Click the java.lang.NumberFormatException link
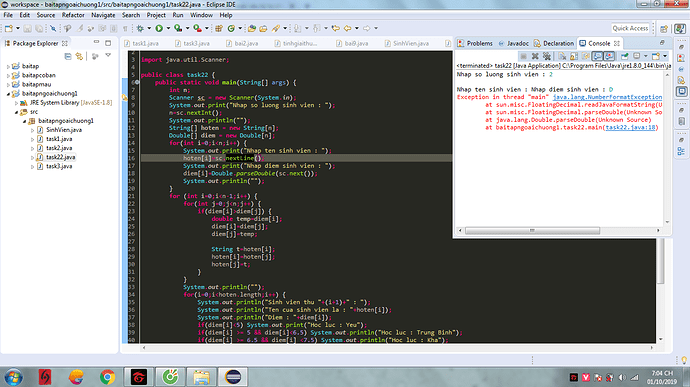690x387 pixels. [x=607, y=97]
